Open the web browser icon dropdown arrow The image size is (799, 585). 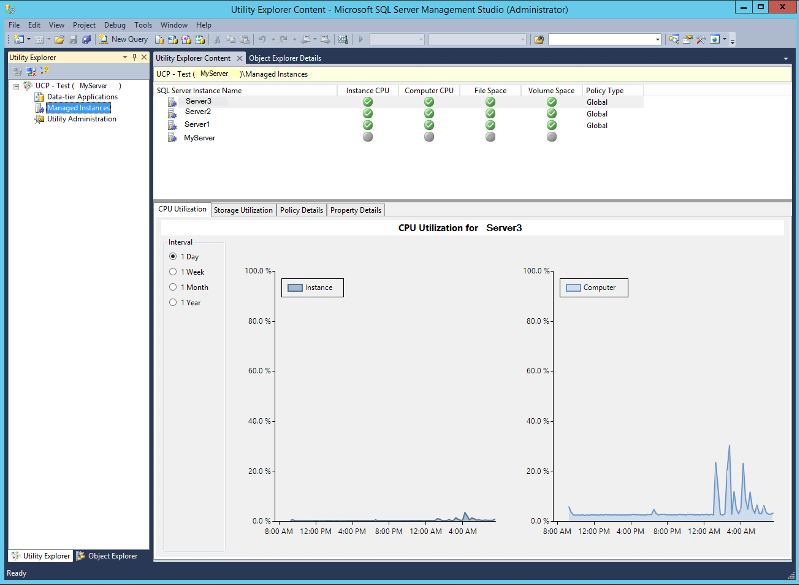(724, 39)
